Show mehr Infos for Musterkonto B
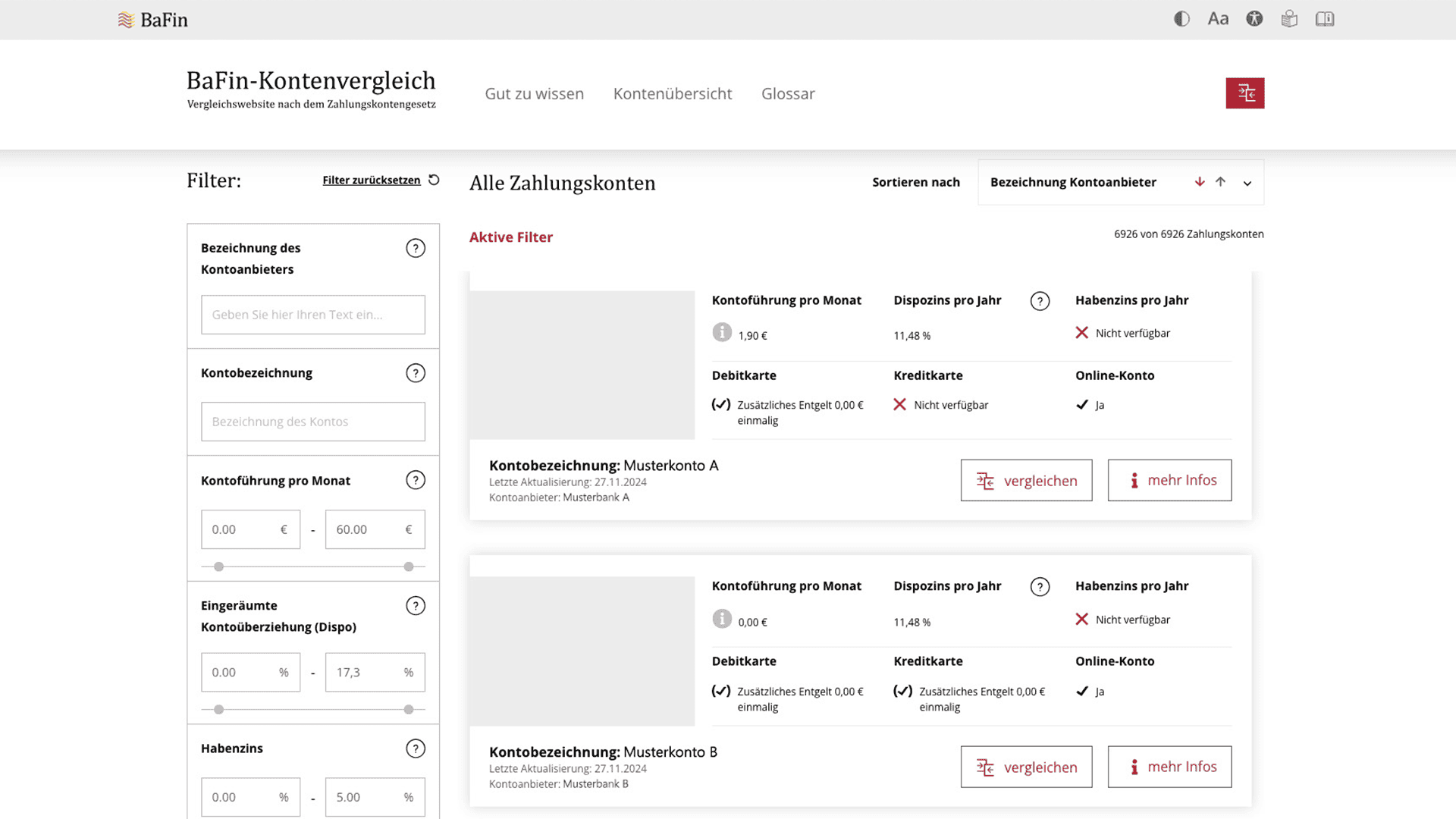The width and height of the screenshot is (1456, 819). pyautogui.click(x=1170, y=767)
